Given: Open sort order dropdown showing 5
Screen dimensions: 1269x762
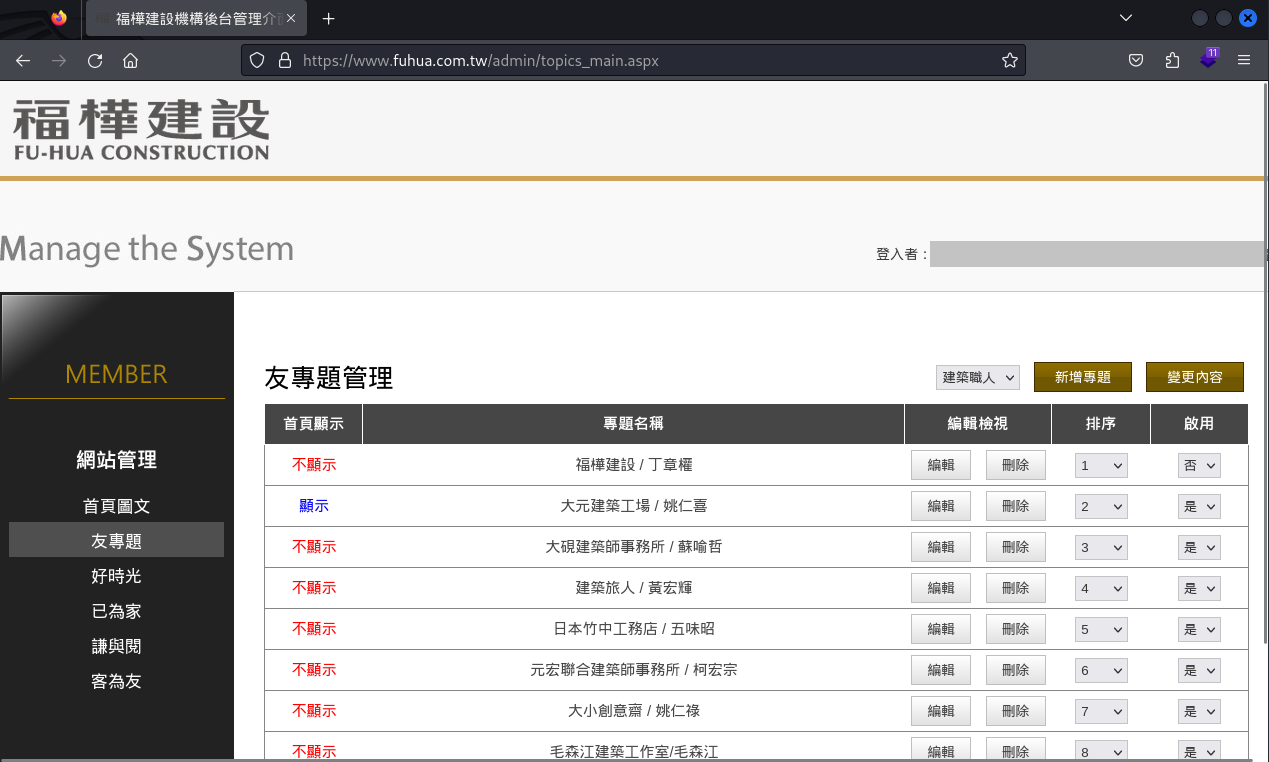Looking at the screenshot, I should (x=1101, y=629).
